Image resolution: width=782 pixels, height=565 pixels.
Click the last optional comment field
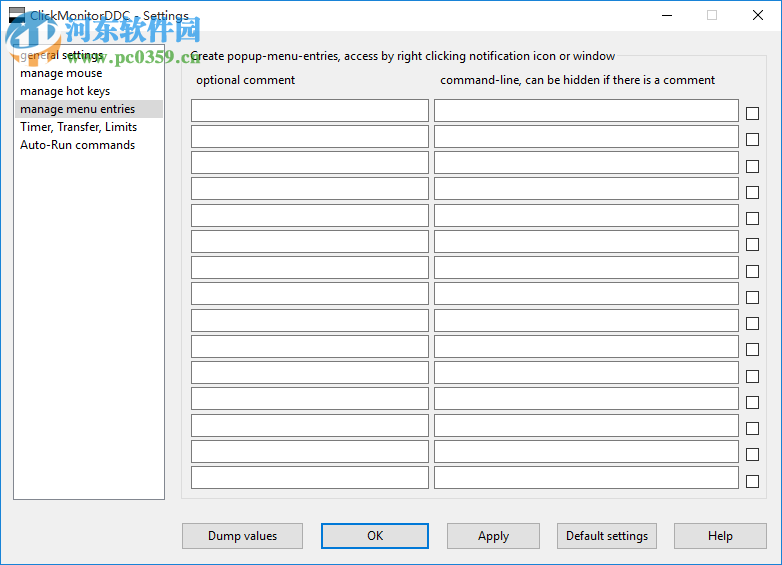click(310, 478)
